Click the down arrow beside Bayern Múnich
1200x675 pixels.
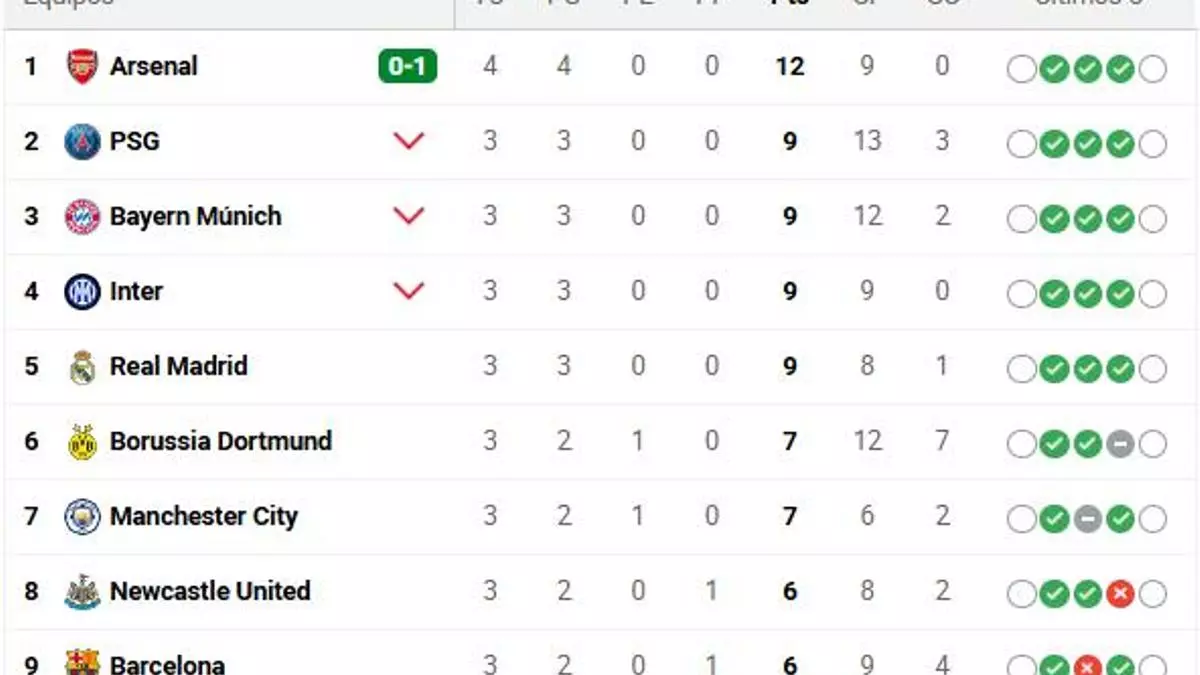tap(408, 216)
